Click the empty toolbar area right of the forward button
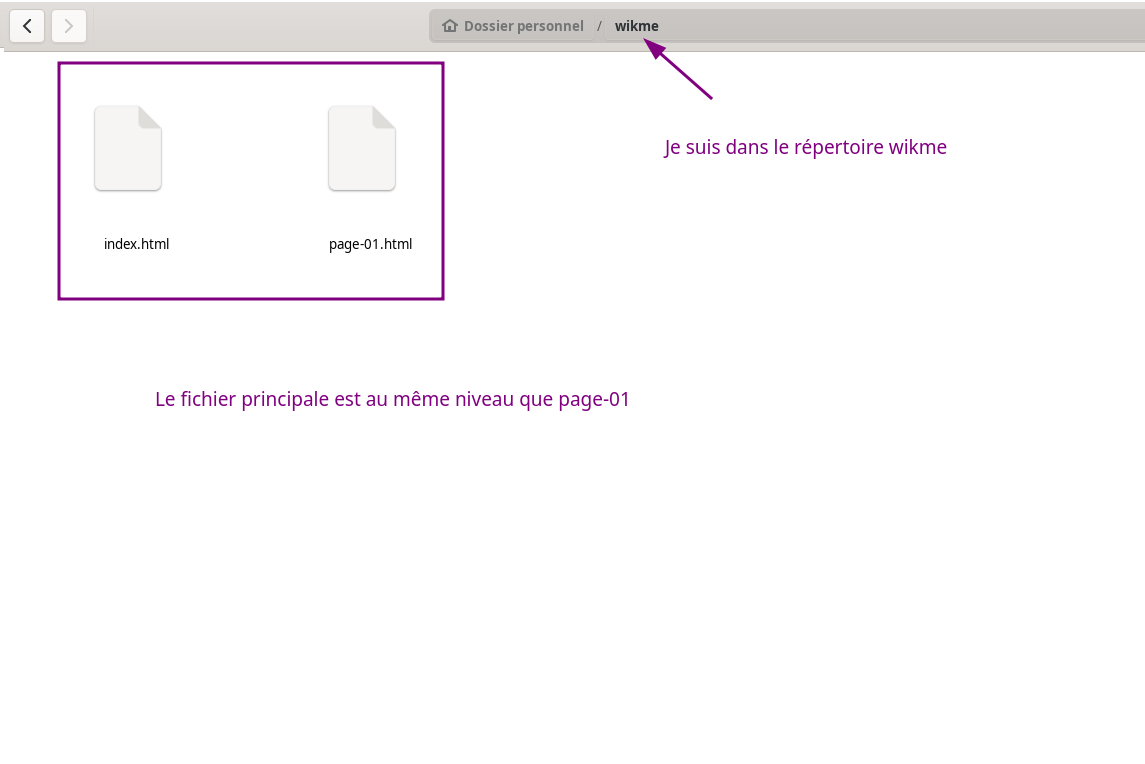 tap(250, 26)
